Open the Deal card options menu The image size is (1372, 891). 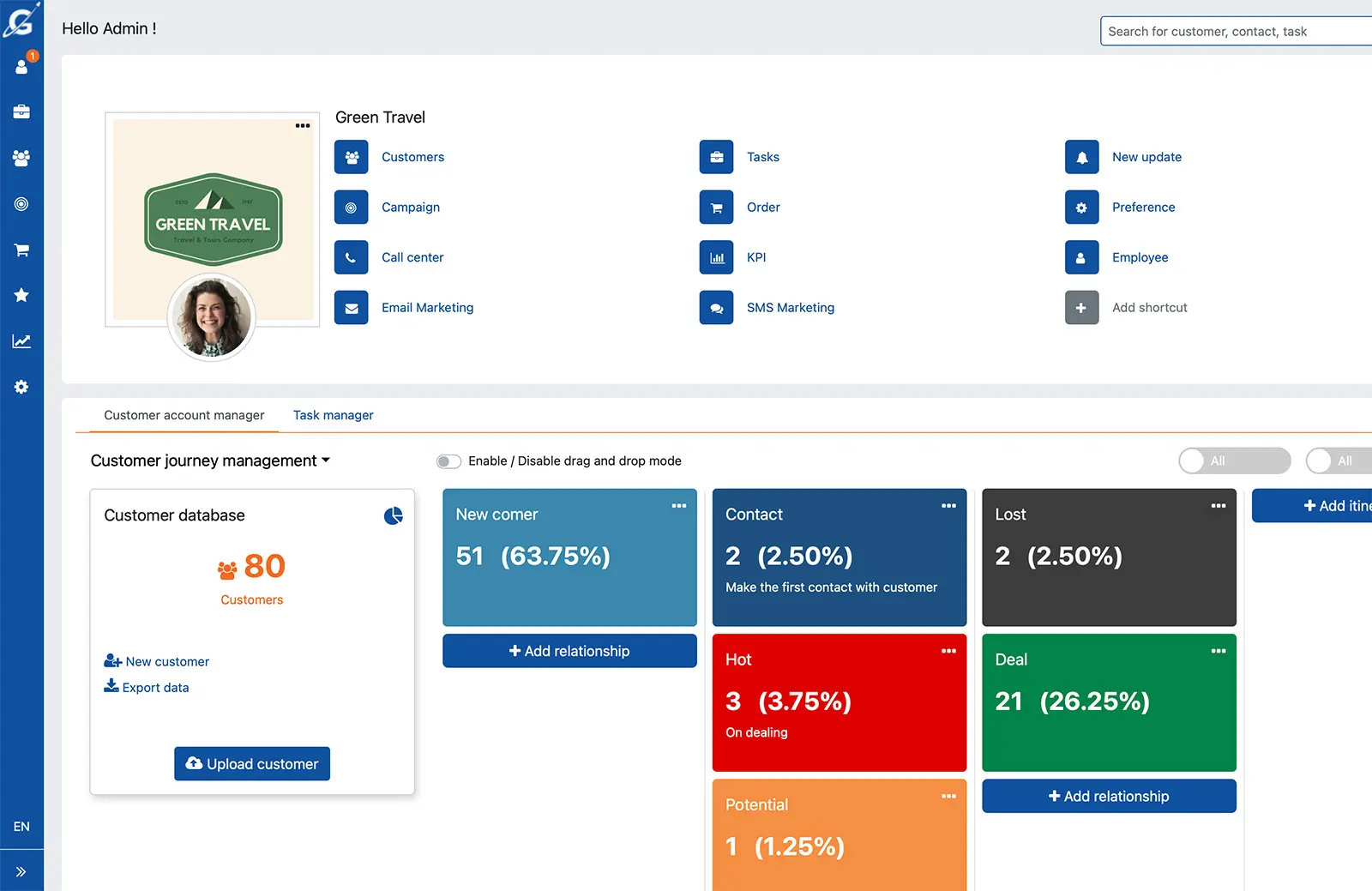1218,651
